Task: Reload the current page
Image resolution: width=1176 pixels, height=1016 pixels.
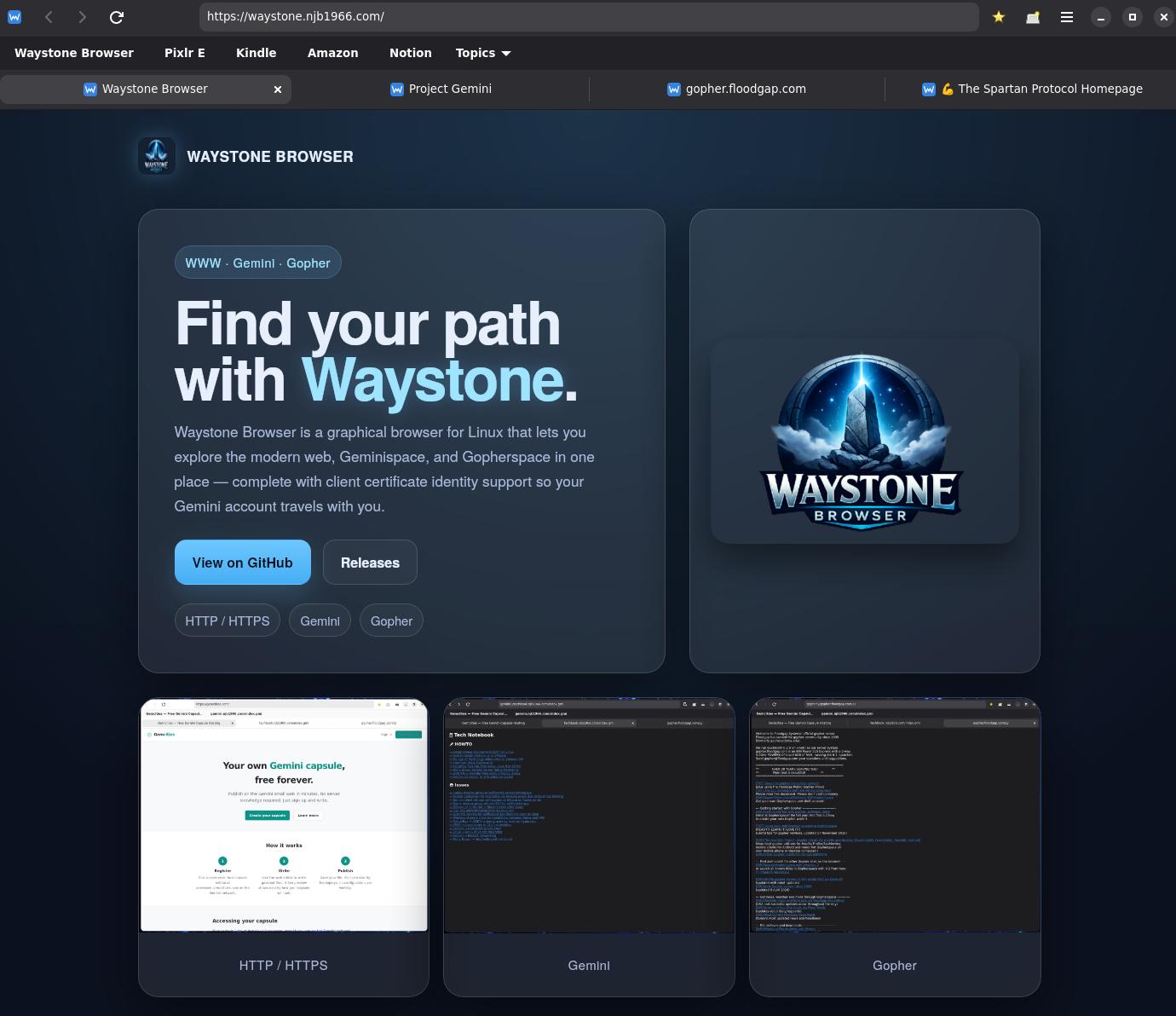Action: [x=117, y=16]
